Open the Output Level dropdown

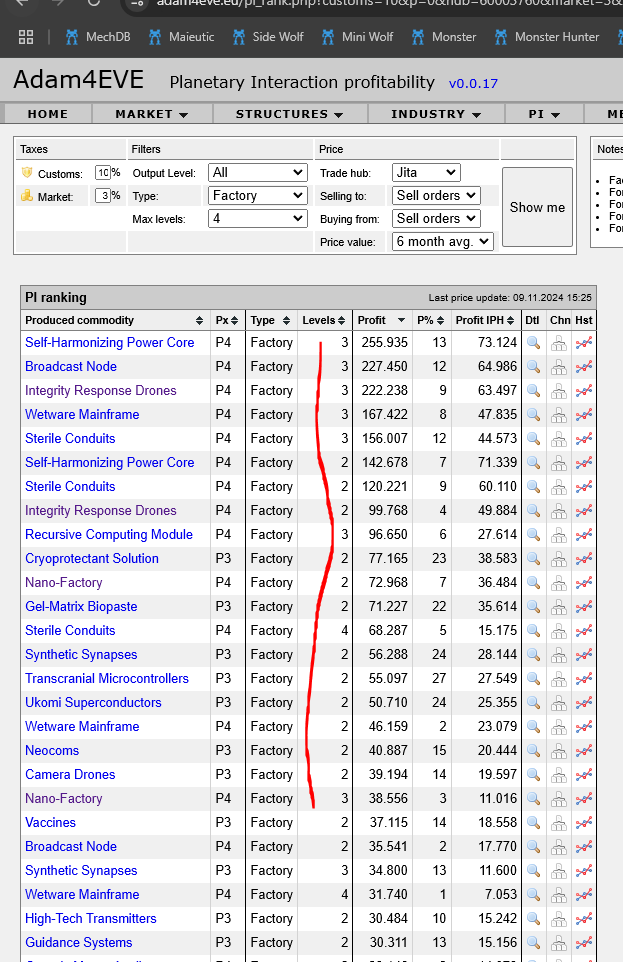pos(258,173)
